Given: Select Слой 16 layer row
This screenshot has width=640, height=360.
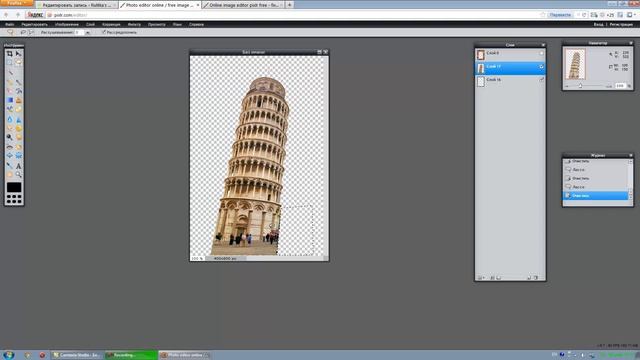Looking at the screenshot, I should click(x=510, y=81).
